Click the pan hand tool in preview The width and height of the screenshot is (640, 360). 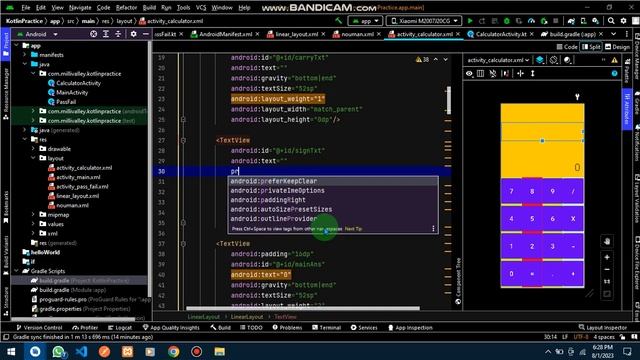607,242
